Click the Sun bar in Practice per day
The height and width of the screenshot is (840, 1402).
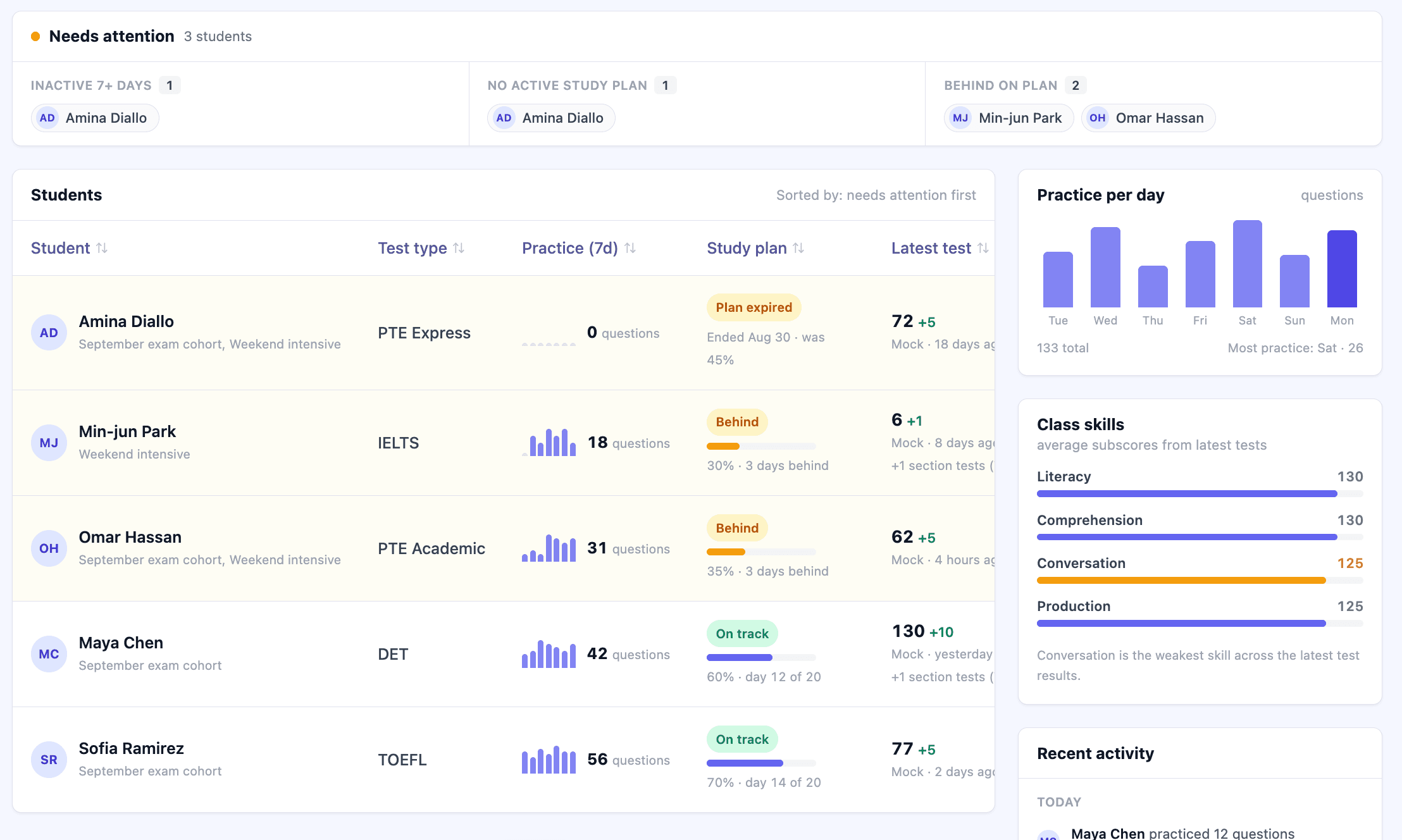point(1294,281)
